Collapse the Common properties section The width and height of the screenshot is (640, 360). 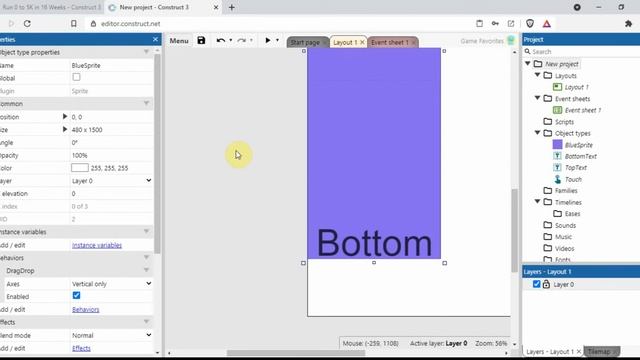pos(146,103)
